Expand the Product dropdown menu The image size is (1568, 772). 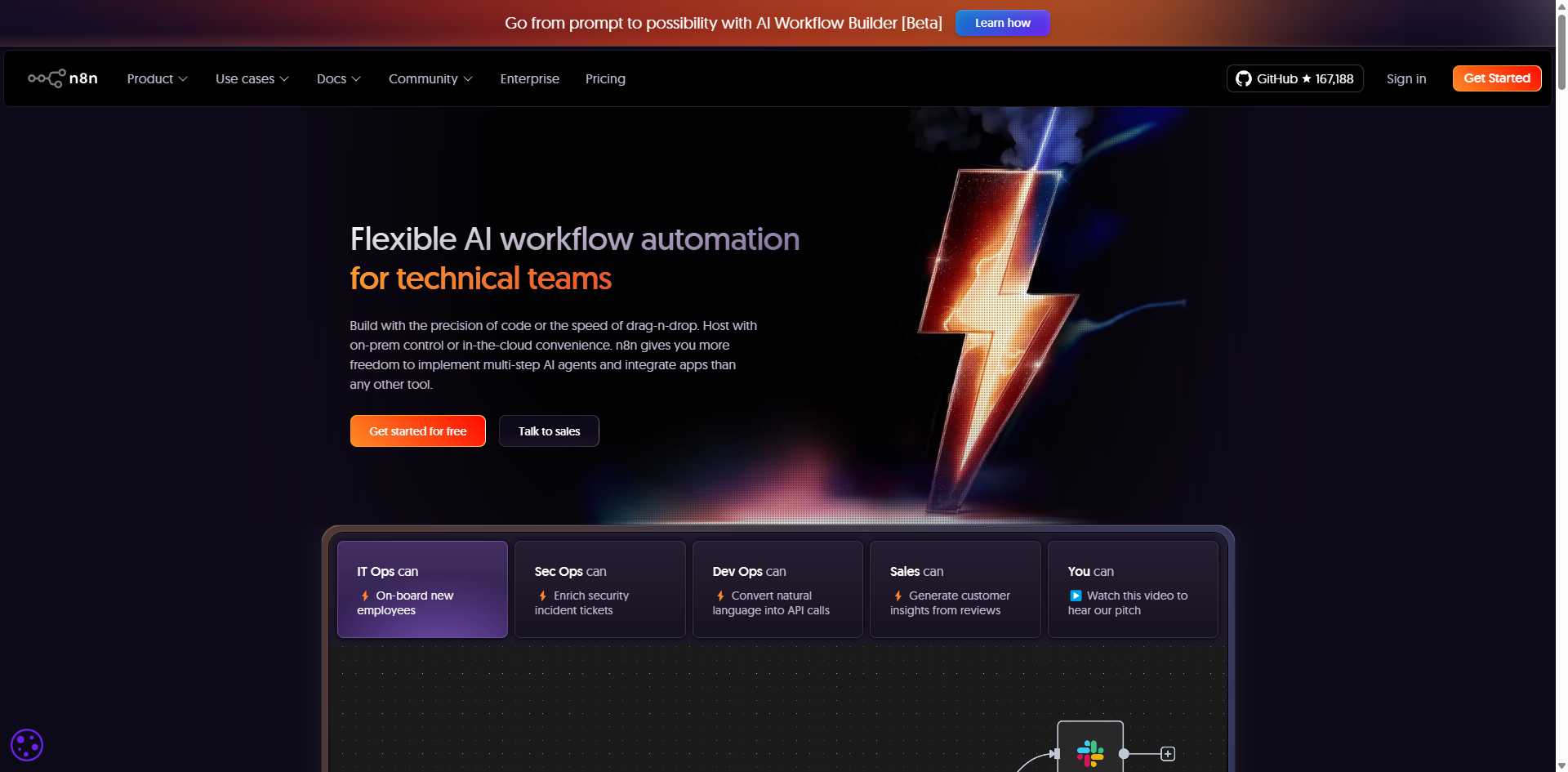(x=157, y=78)
